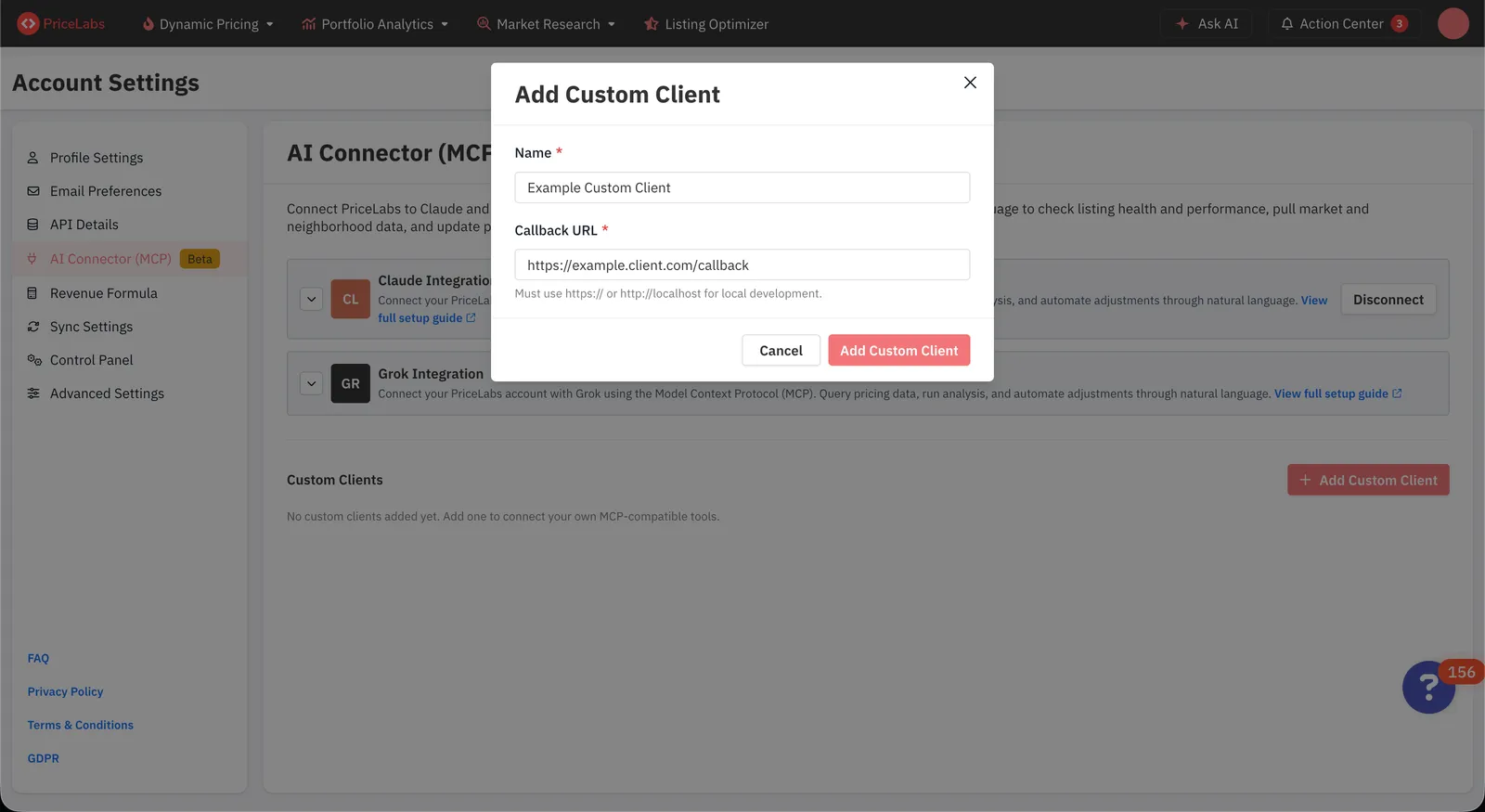
Task: Click the Sync Settings refresh icon
Action: pos(33,327)
